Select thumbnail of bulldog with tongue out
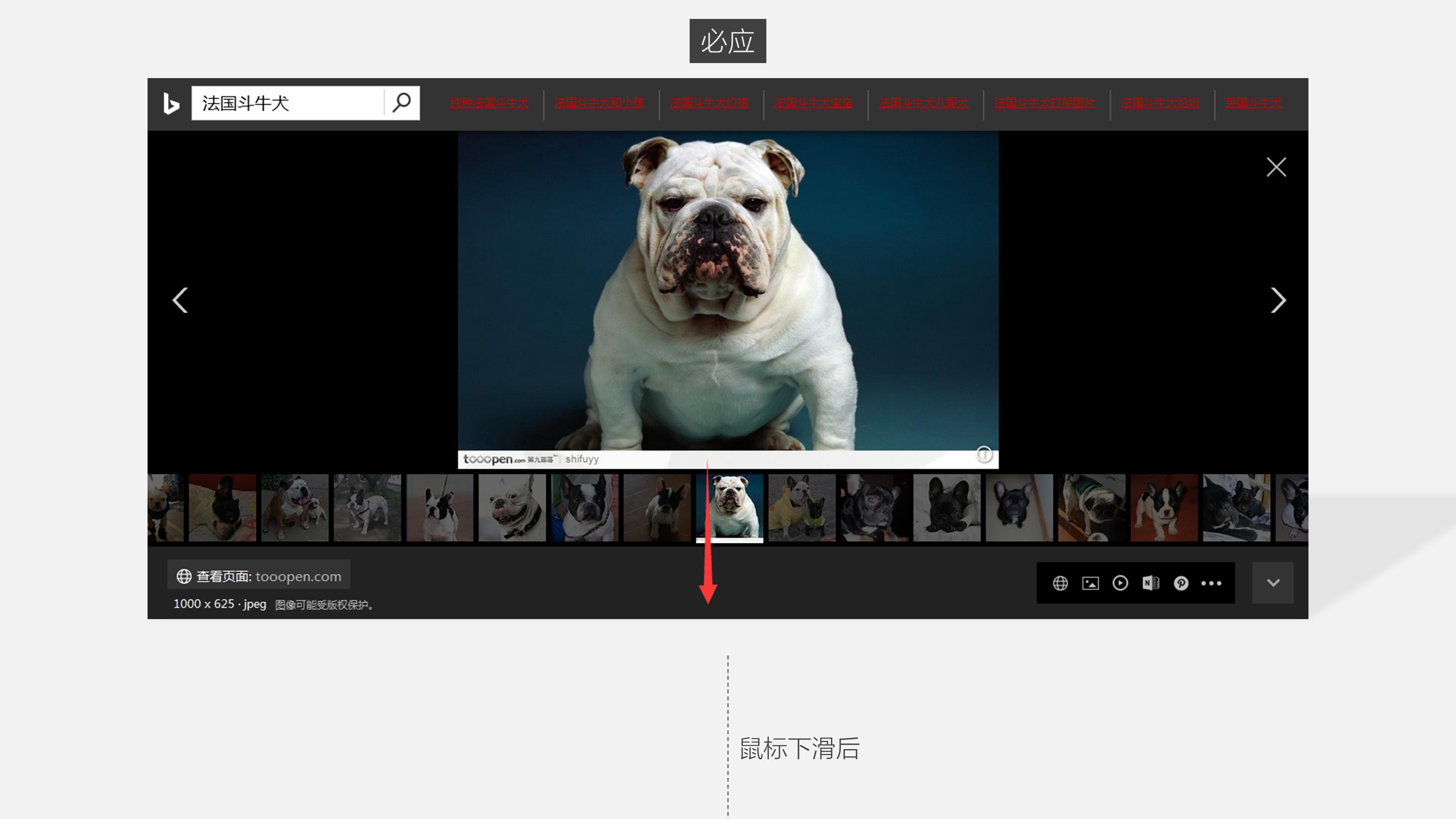 pos(512,508)
